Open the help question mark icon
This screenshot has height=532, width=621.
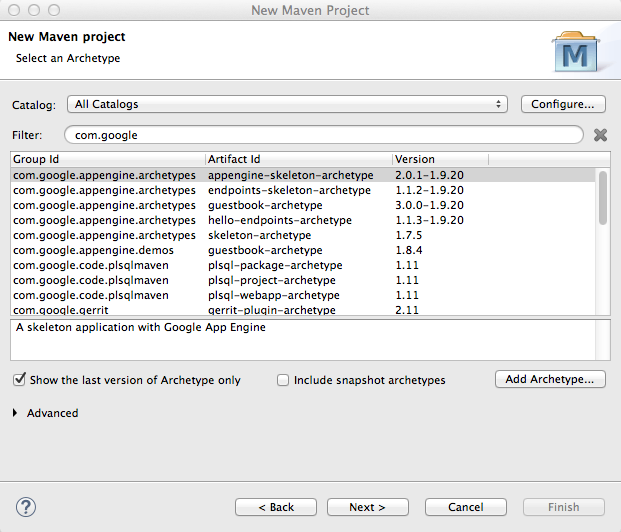26,507
